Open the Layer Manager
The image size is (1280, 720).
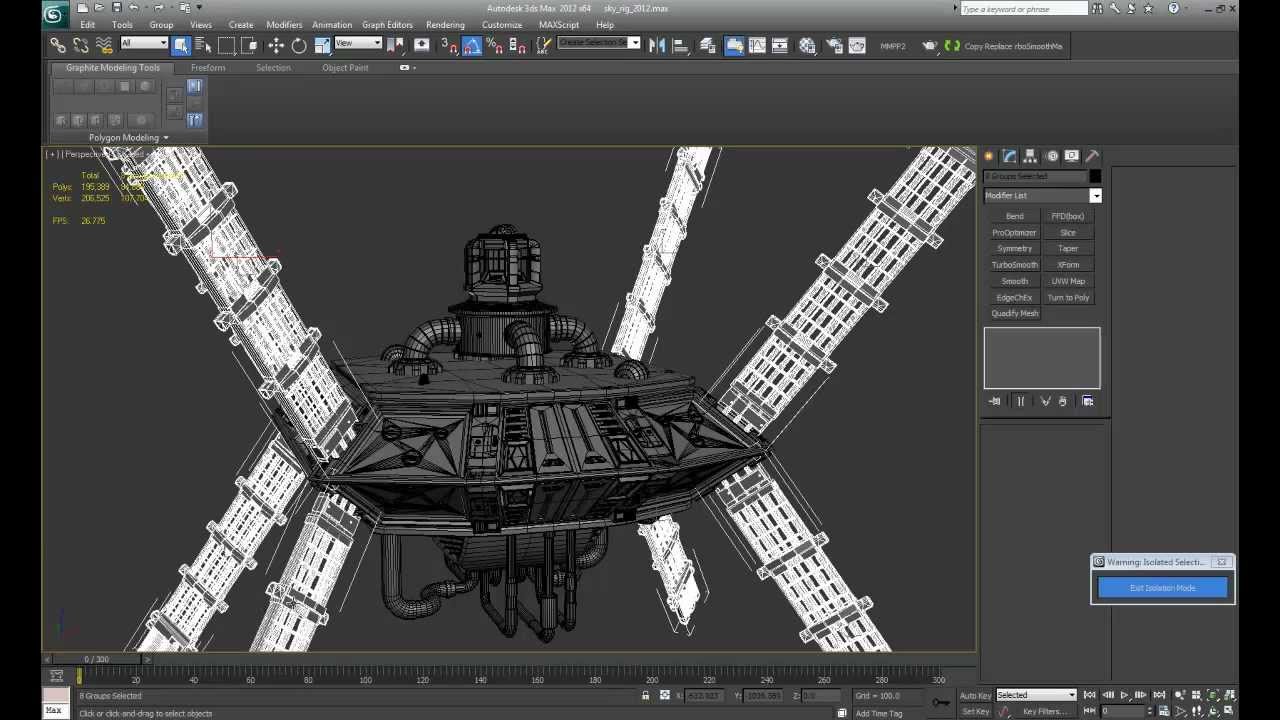pos(708,45)
